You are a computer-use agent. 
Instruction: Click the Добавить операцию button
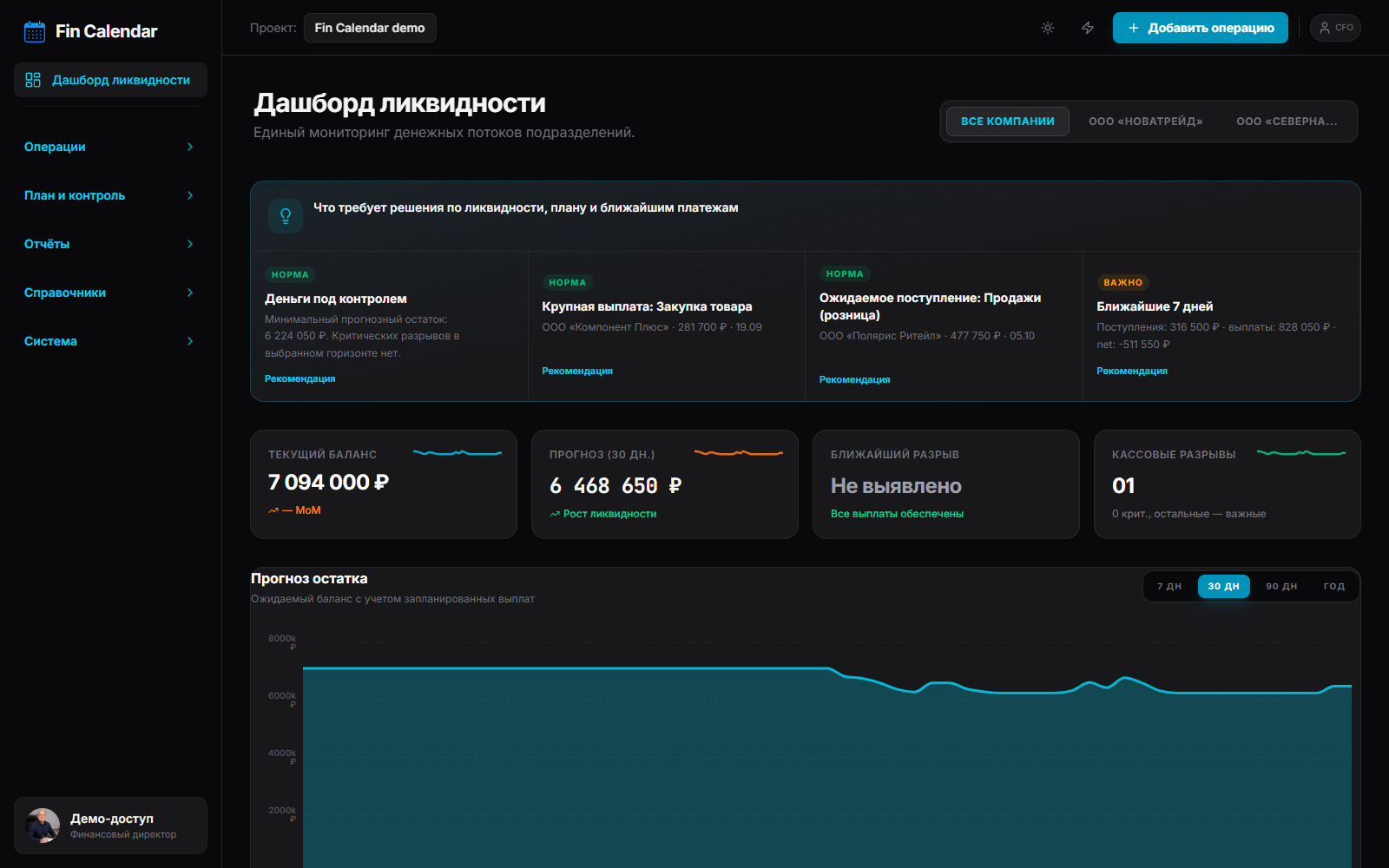coord(1201,28)
